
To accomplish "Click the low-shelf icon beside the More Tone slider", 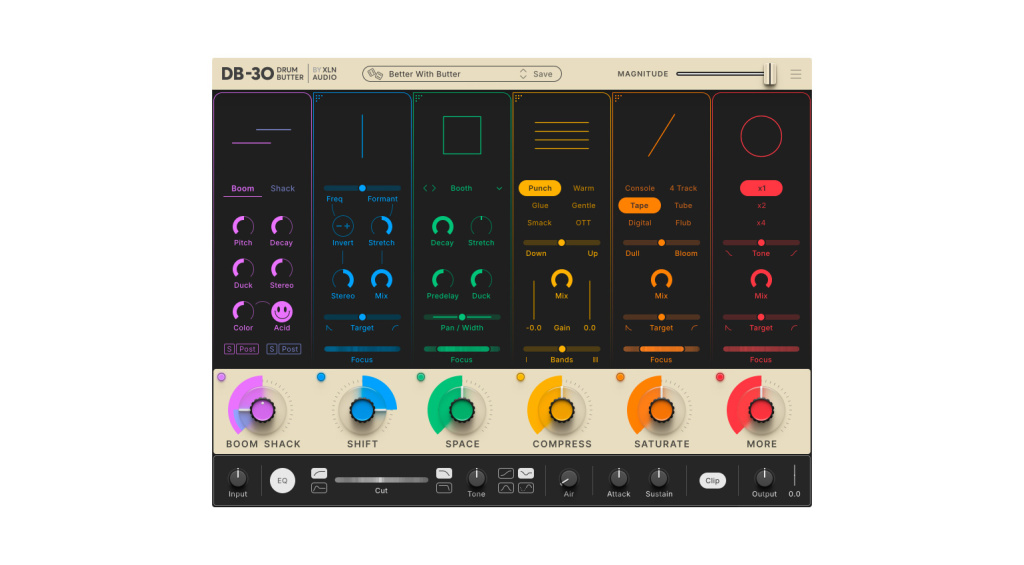I will (728, 253).
